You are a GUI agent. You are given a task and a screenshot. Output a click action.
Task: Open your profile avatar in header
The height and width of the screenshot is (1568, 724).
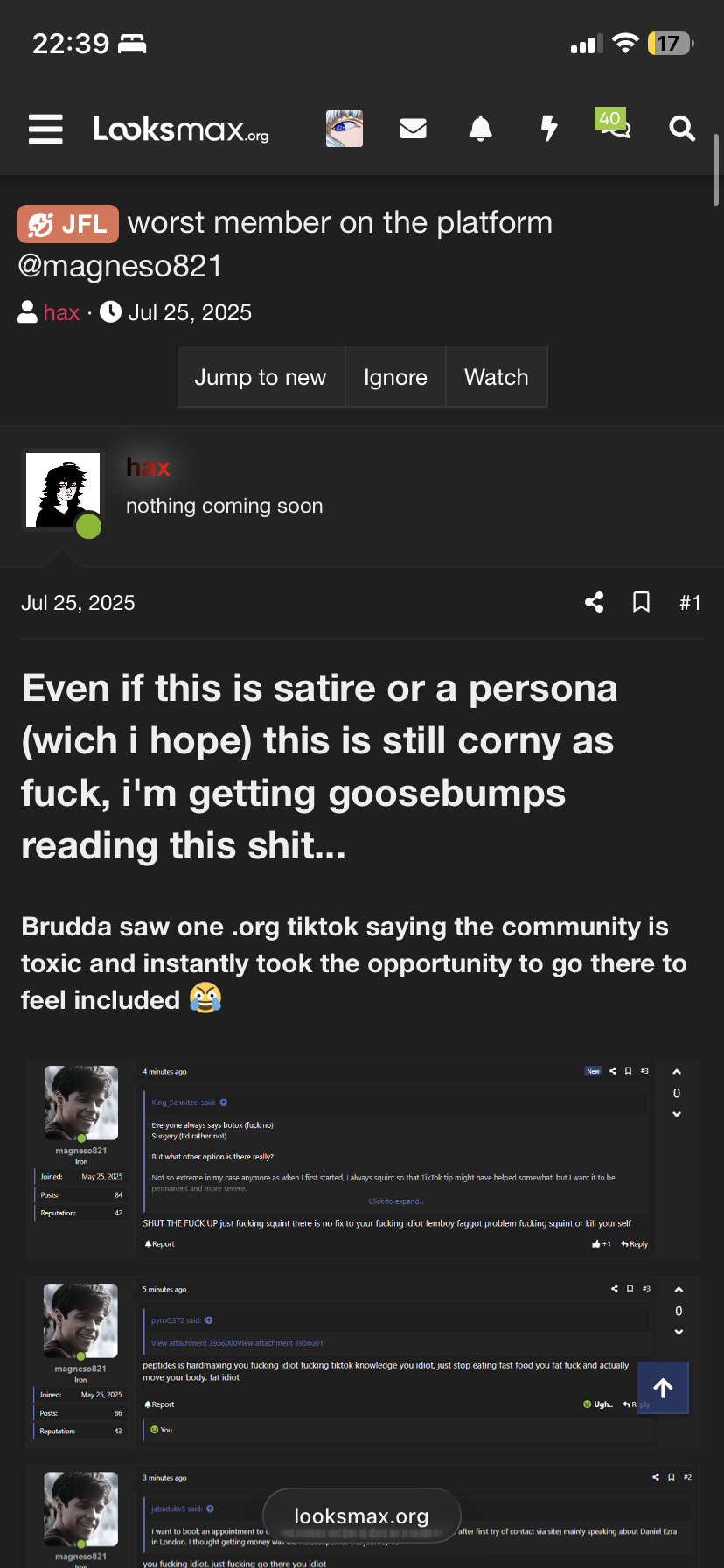[x=345, y=129]
